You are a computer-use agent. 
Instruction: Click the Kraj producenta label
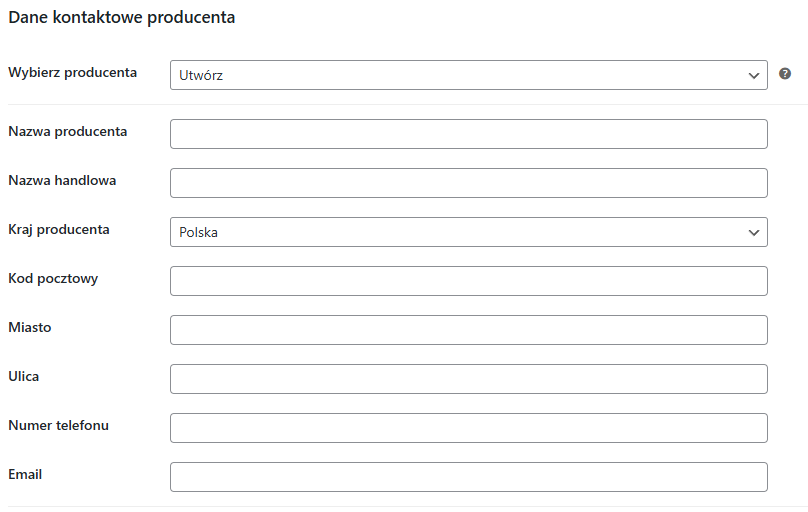tap(59, 230)
